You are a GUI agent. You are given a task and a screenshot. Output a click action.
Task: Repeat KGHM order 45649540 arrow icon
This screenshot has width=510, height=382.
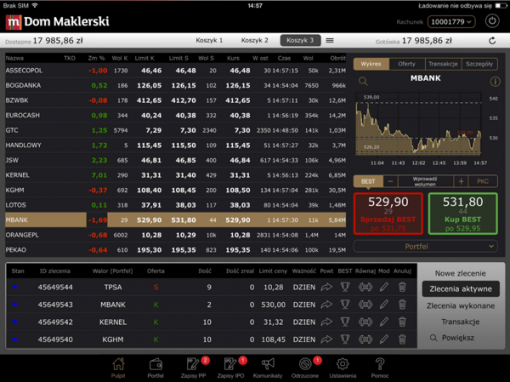click(x=327, y=339)
